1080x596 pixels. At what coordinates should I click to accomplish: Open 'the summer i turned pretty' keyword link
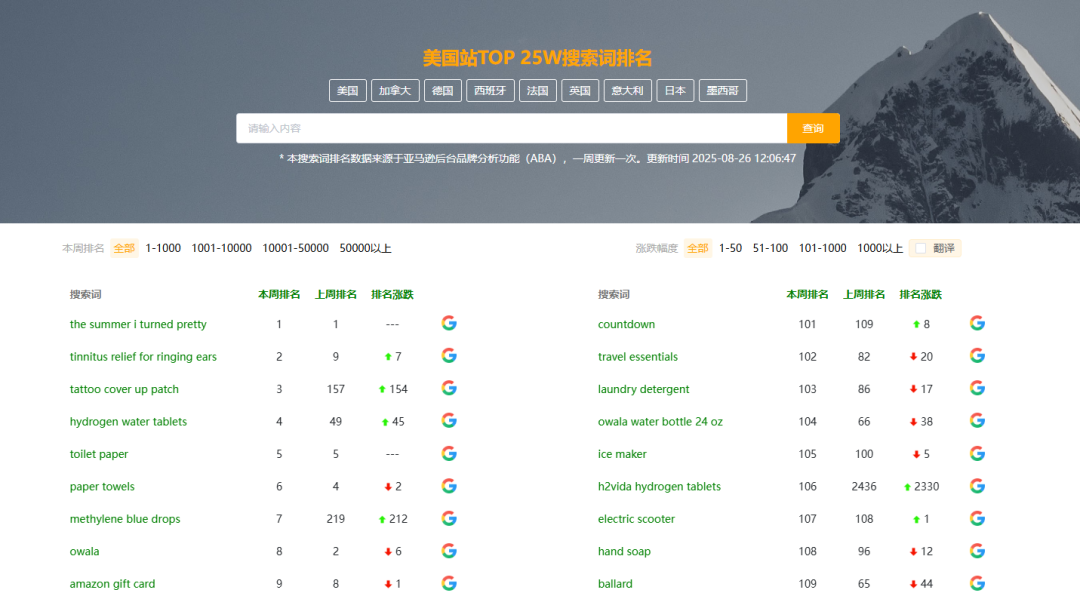138,324
